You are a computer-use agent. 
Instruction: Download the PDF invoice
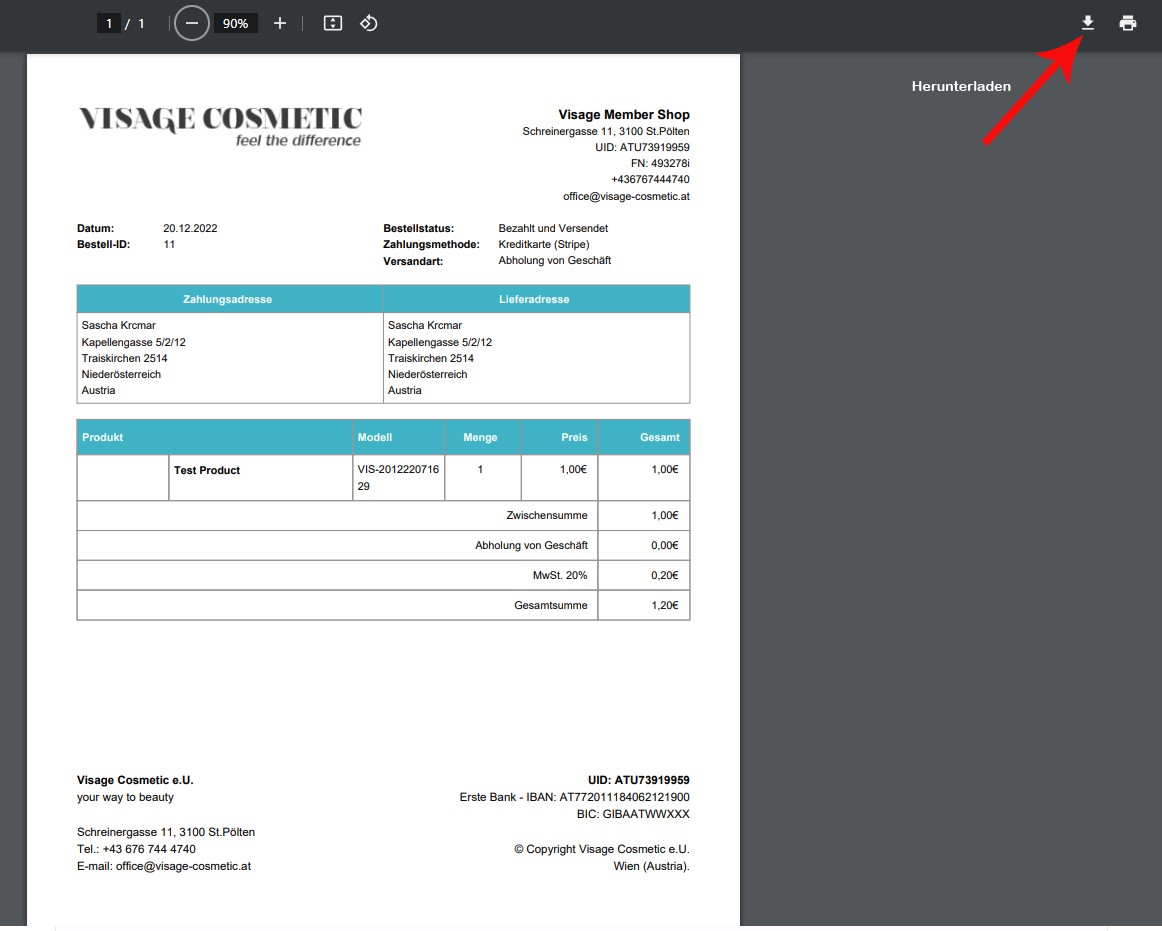[1088, 23]
